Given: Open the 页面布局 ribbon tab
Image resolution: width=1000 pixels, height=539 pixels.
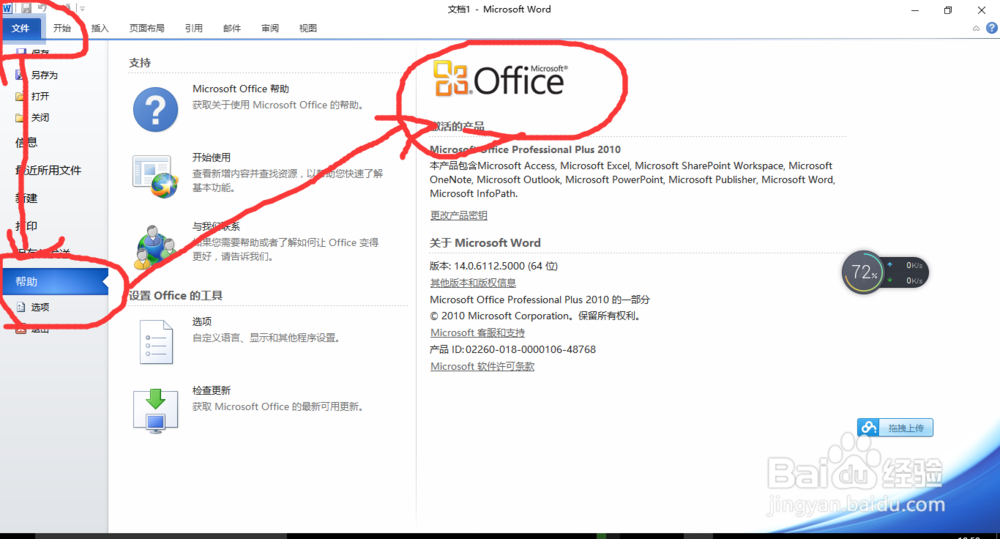Looking at the screenshot, I should [147, 28].
